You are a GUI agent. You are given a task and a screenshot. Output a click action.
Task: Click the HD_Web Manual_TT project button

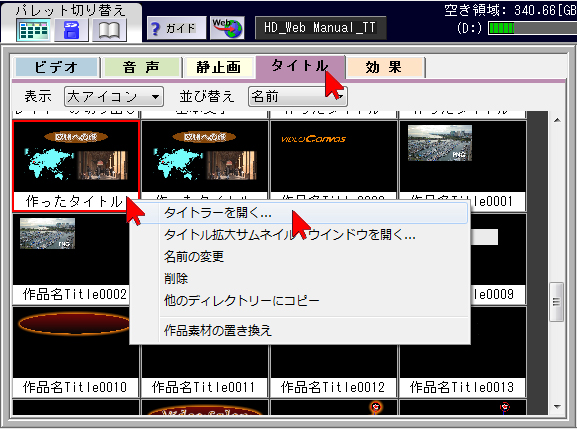point(320,28)
